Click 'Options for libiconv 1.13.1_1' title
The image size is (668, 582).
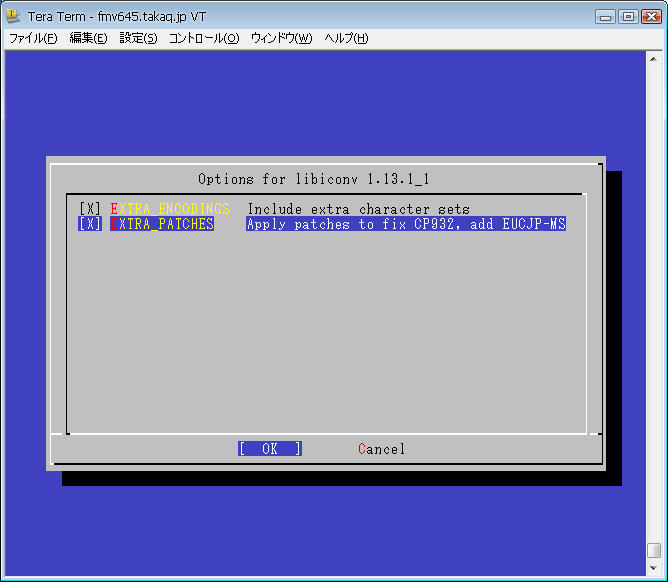click(x=314, y=179)
